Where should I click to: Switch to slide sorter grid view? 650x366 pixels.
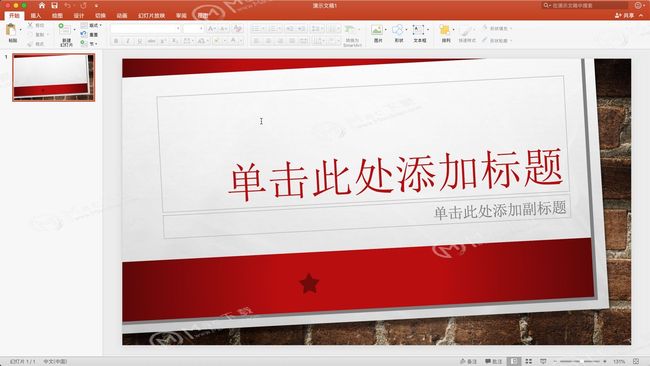tap(529, 361)
